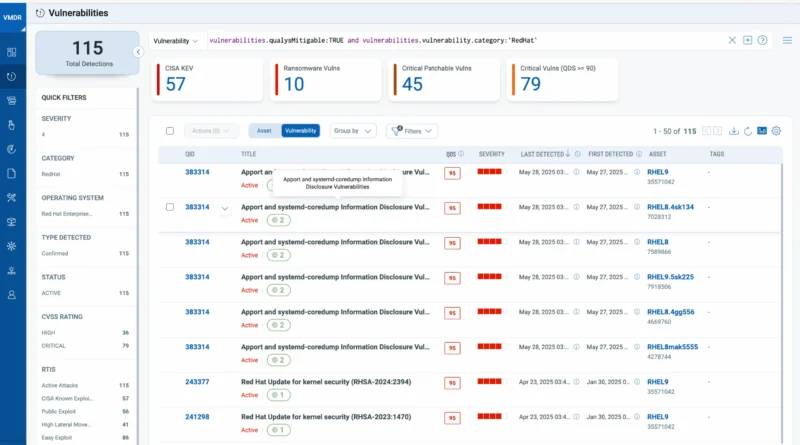Open the Actions (0) dropdown
The width and height of the screenshot is (800, 445).
(x=211, y=131)
